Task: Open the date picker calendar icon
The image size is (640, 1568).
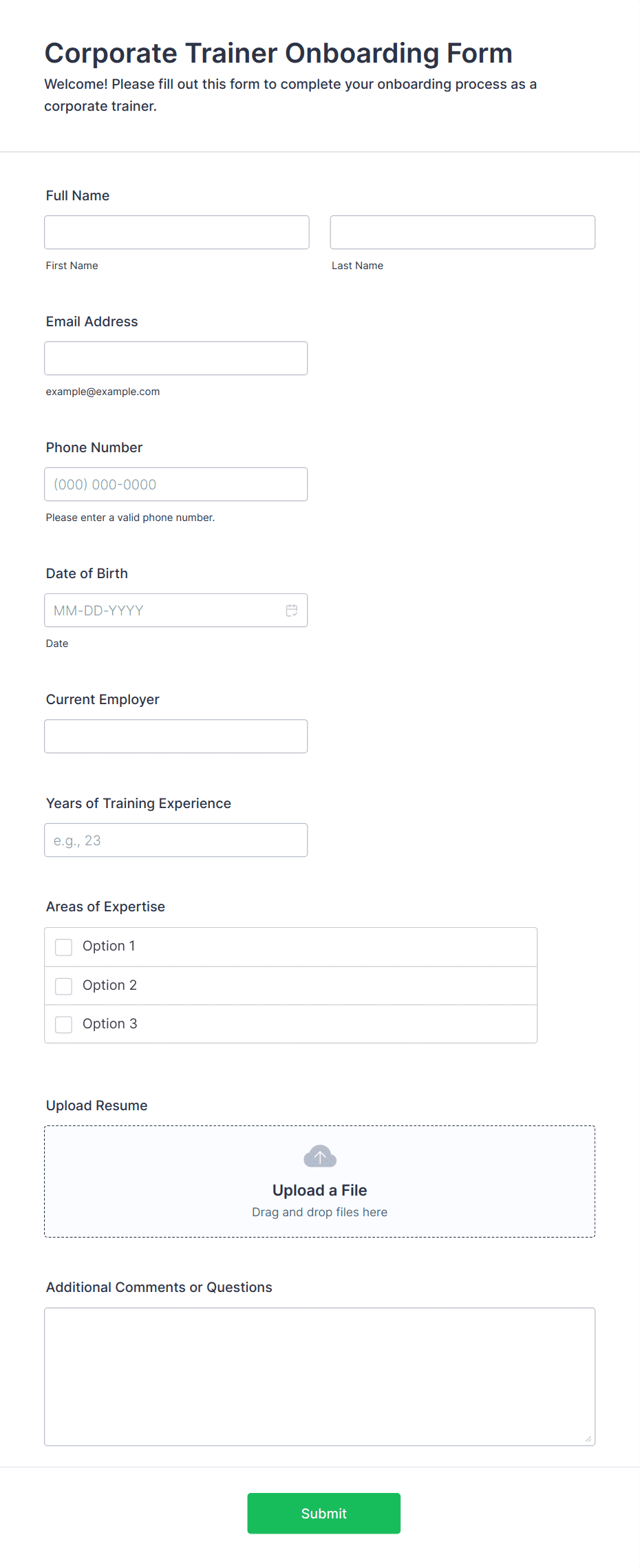Action: pyautogui.click(x=292, y=611)
